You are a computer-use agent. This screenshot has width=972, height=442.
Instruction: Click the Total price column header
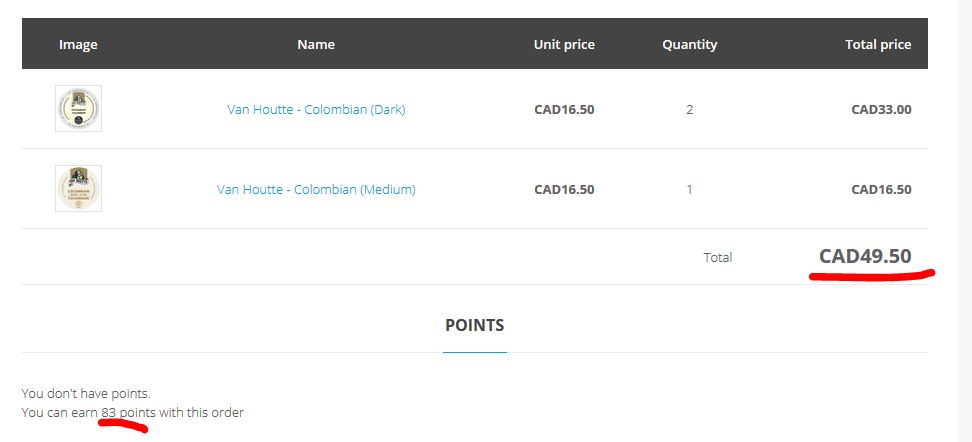pos(877,44)
